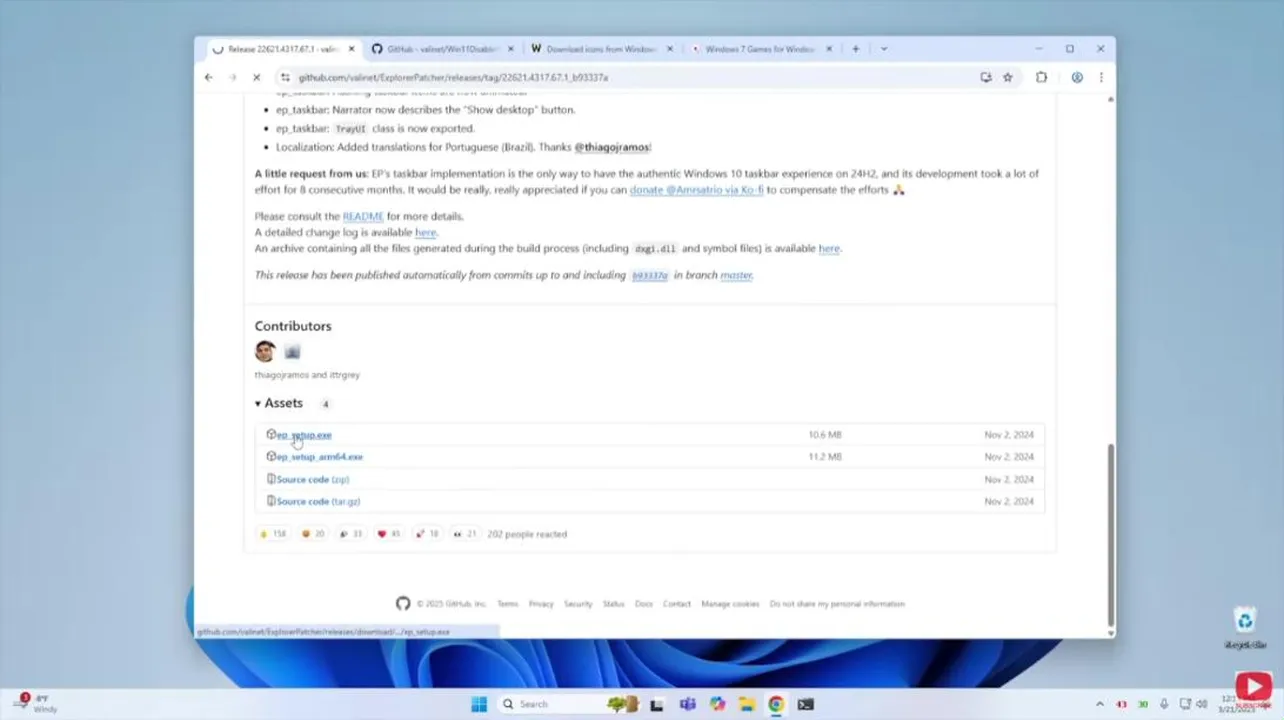Open Chrome profile icon
The width and height of the screenshot is (1284, 720).
click(x=1077, y=77)
